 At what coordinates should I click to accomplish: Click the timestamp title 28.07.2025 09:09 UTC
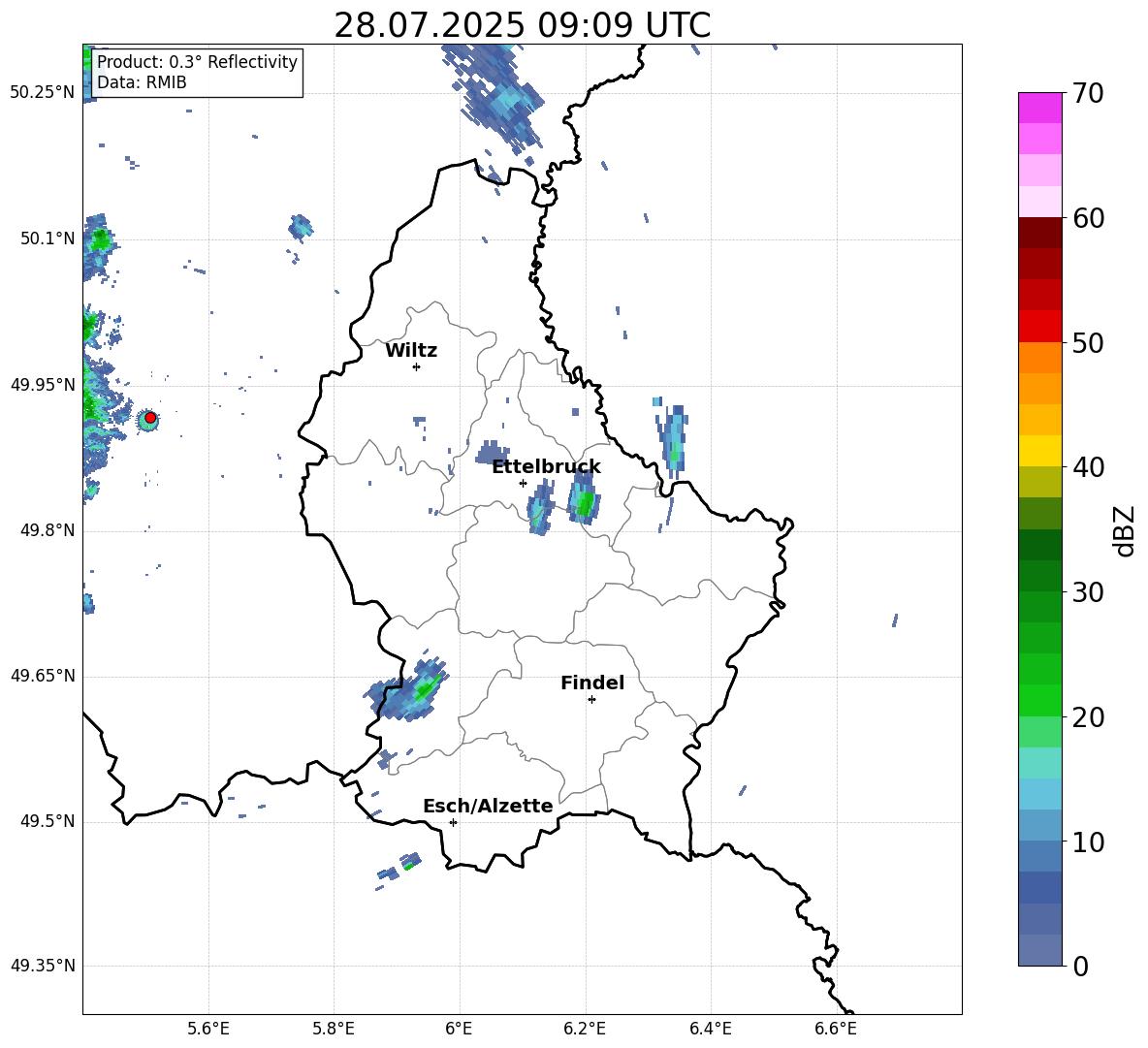(x=522, y=25)
